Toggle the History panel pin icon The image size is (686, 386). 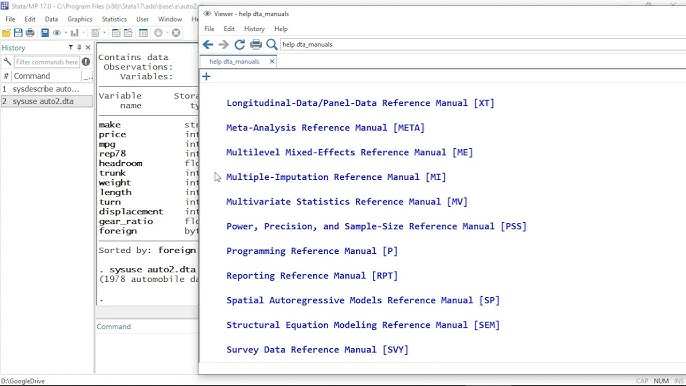pyautogui.click(x=79, y=47)
